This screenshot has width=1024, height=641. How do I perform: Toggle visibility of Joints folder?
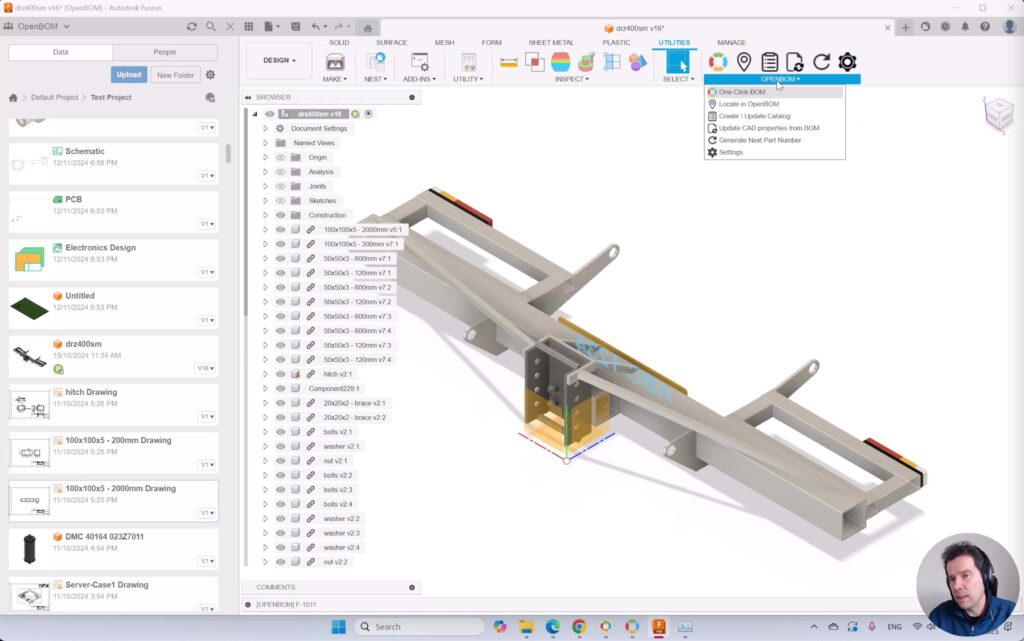pyautogui.click(x=280, y=186)
